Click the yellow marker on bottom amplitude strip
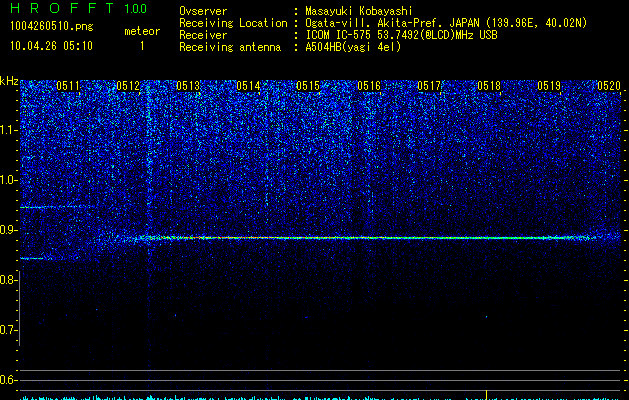Viewport: 629px width, 400px height. pyautogui.click(x=486, y=395)
